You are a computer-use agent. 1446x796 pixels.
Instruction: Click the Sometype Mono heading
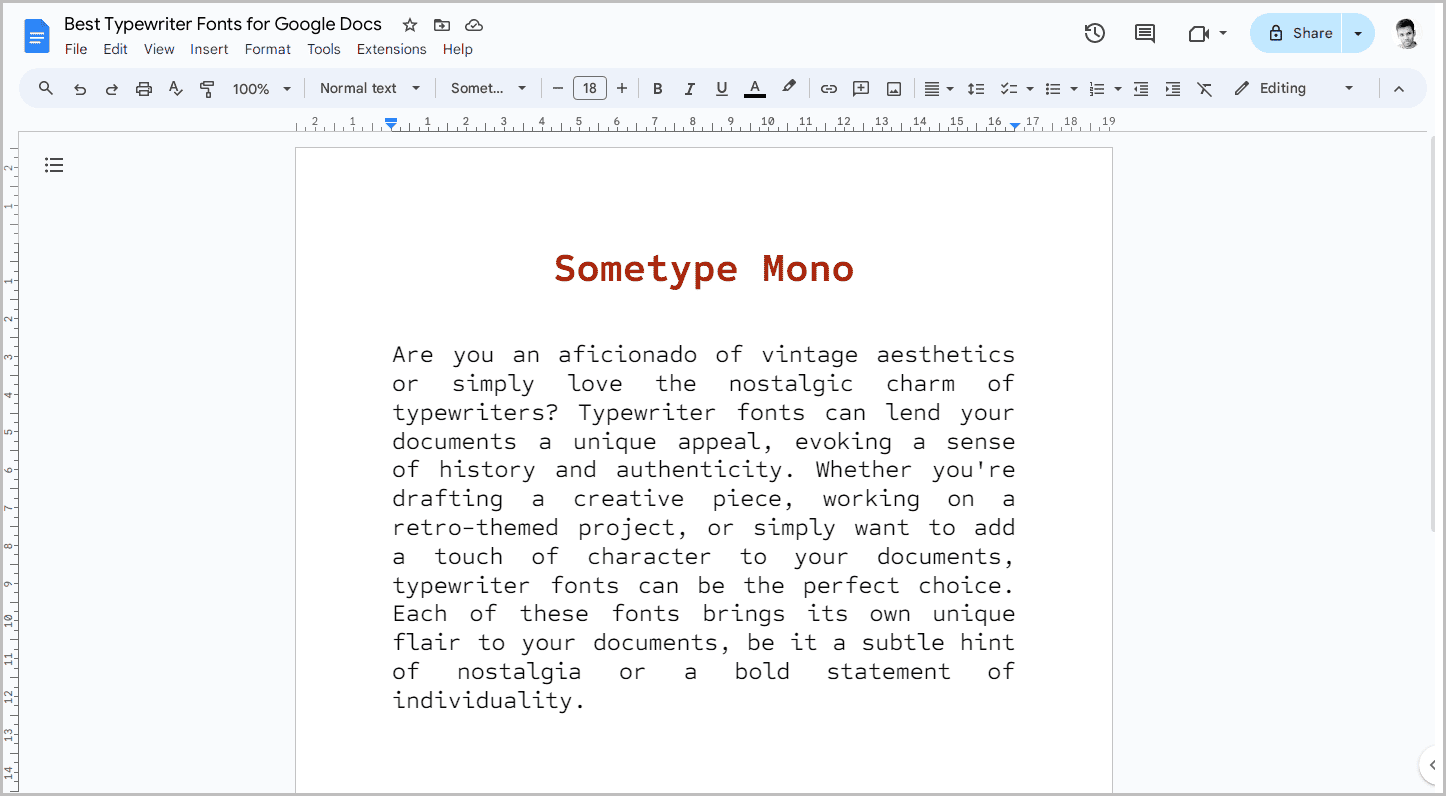point(704,268)
